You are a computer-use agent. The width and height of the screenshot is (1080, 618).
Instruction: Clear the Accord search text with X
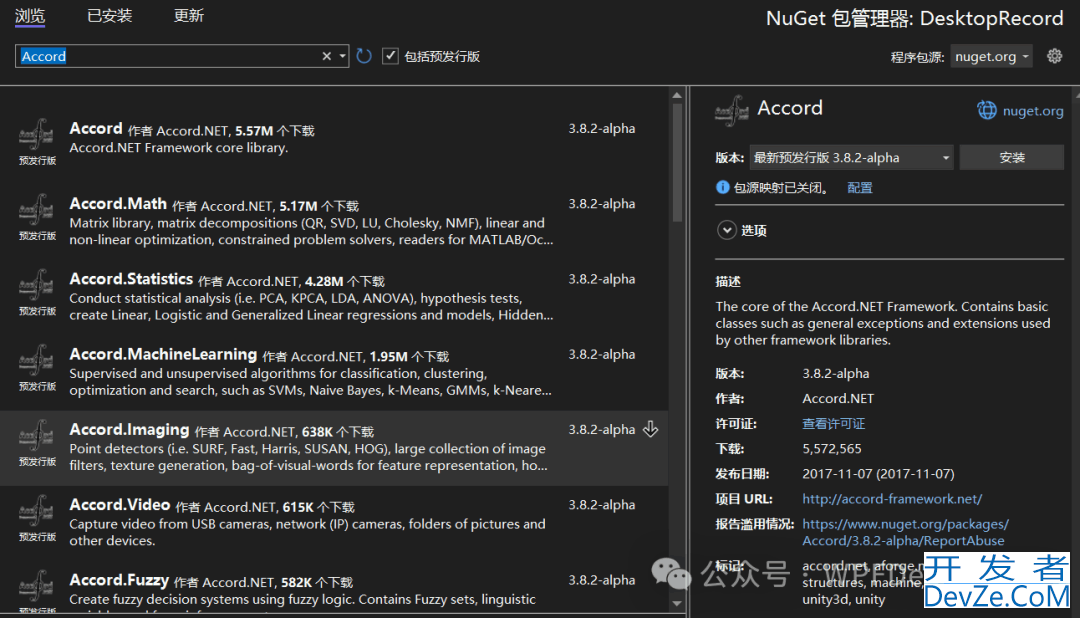[326, 56]
